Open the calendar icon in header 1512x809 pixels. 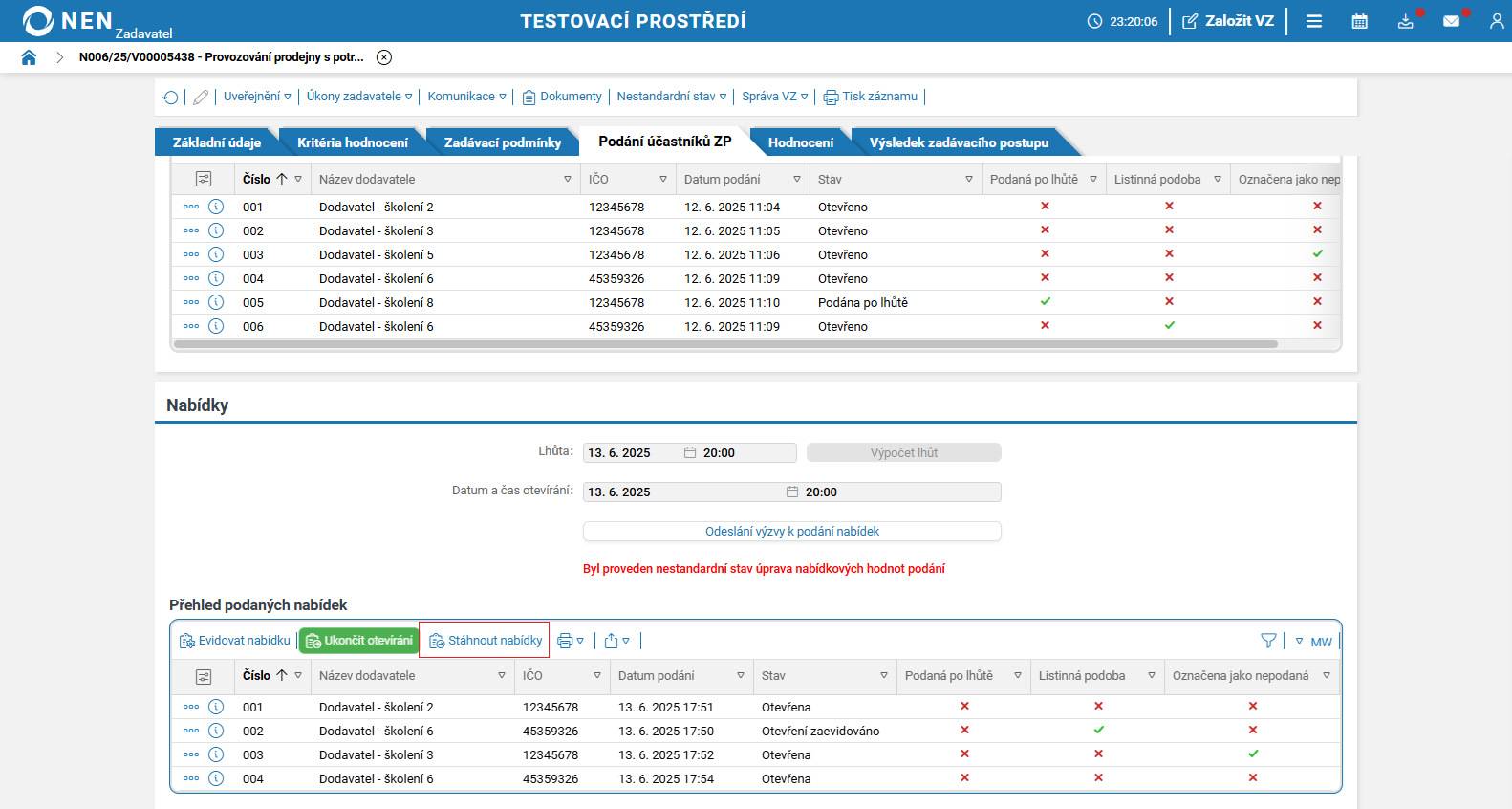(1359, 21)
